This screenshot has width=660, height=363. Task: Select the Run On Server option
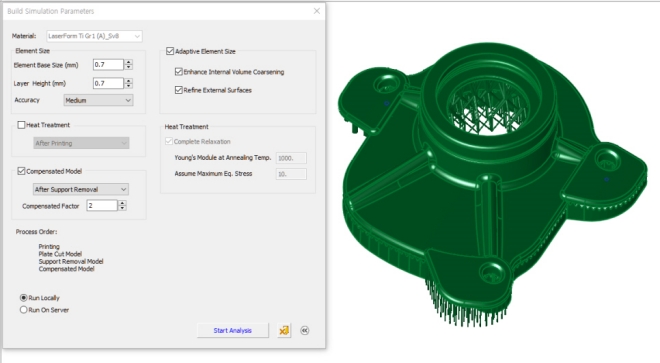point(24,310)
